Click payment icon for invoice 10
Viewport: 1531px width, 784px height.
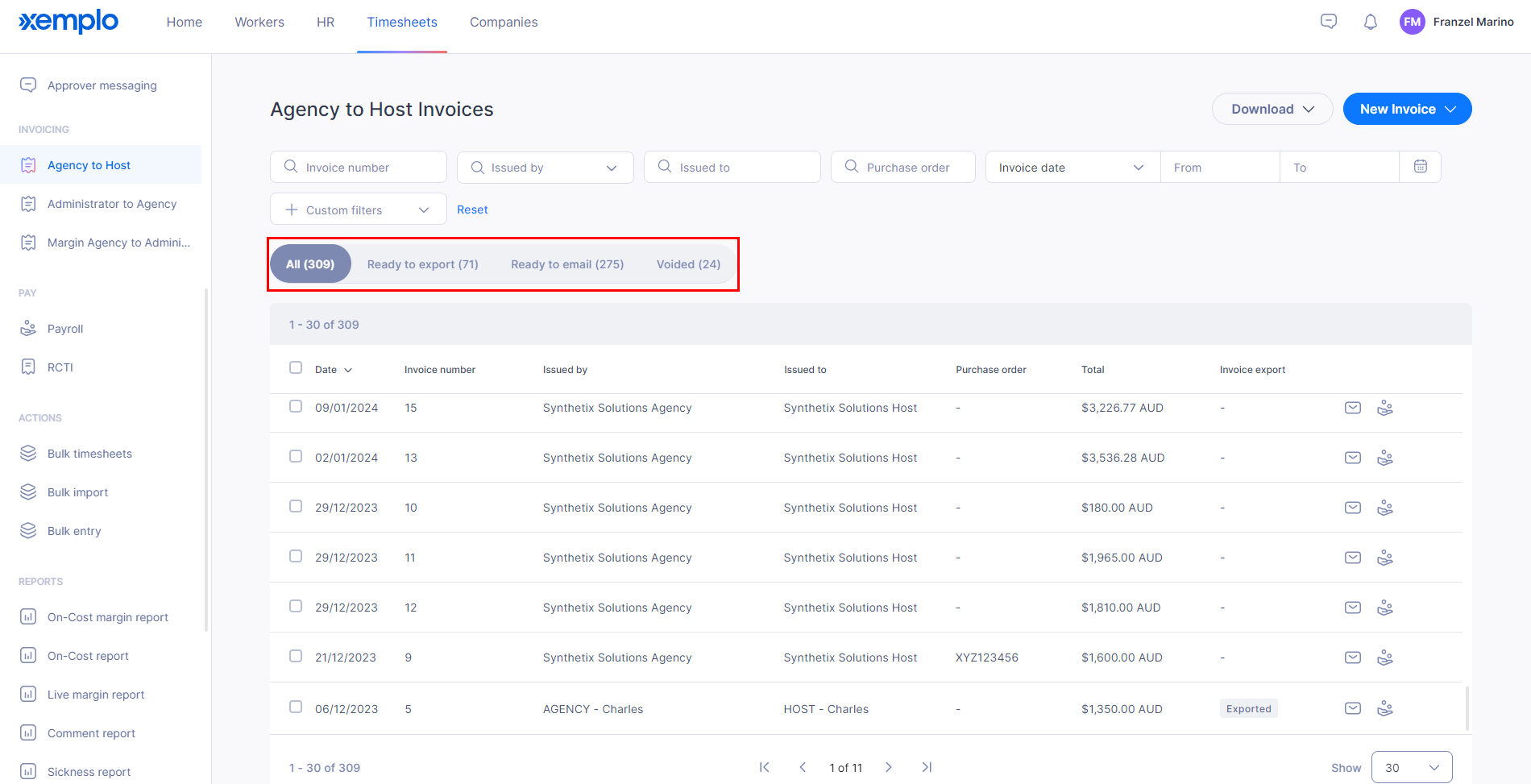pyautogui.click(x=1385, y=508)
